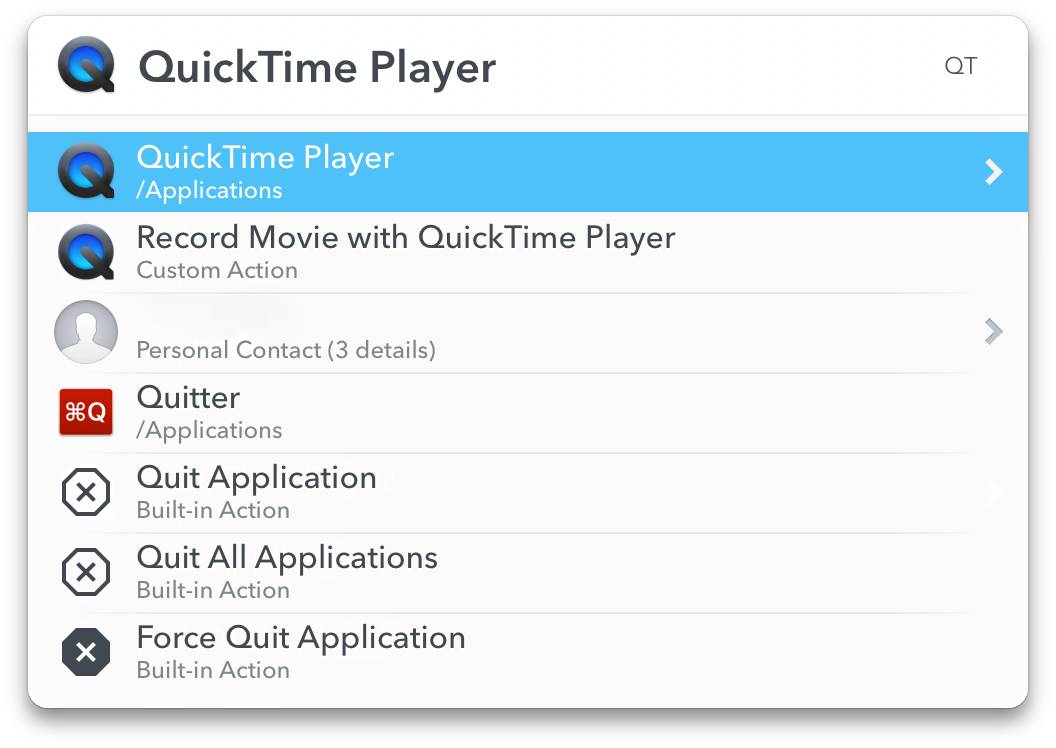
Task: Select the QuickTime Player /Applications result text
Action: [265, 171]
